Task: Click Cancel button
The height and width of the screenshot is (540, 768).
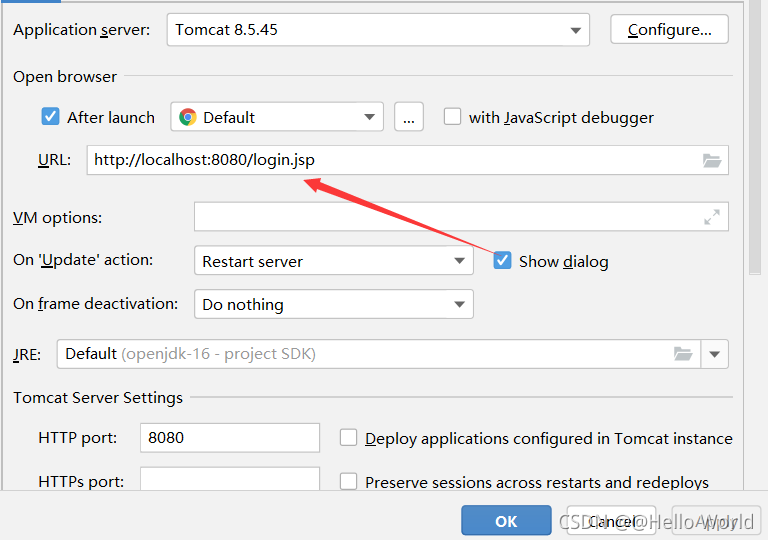Action: point(611,521)
